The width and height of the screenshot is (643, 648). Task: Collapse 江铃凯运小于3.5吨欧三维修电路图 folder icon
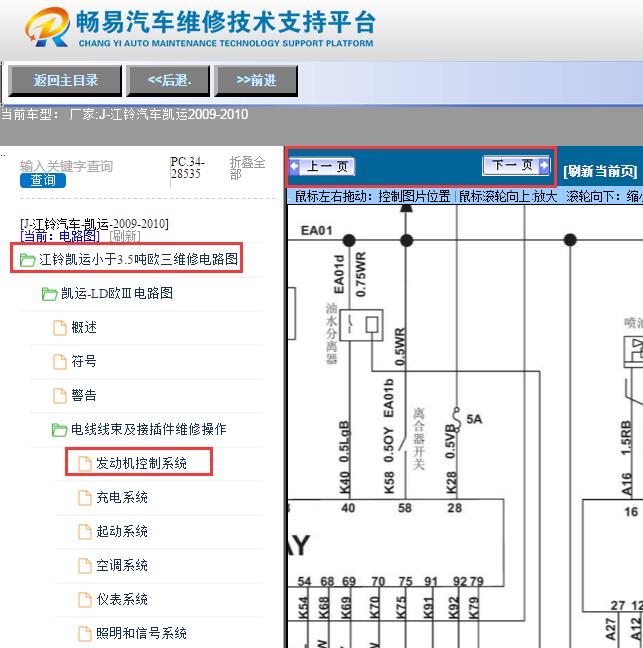tap(27, 260)
